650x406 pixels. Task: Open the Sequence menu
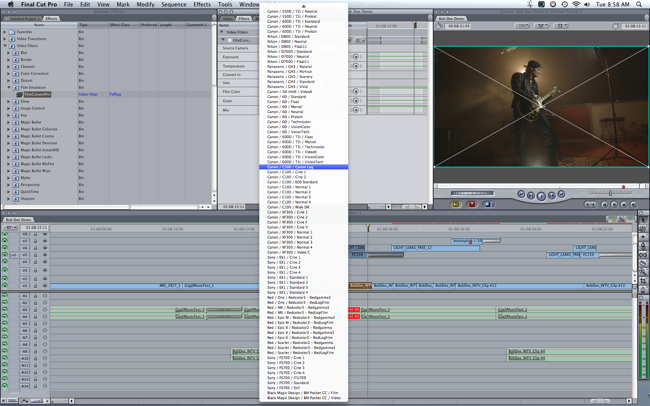pos(173,4)
